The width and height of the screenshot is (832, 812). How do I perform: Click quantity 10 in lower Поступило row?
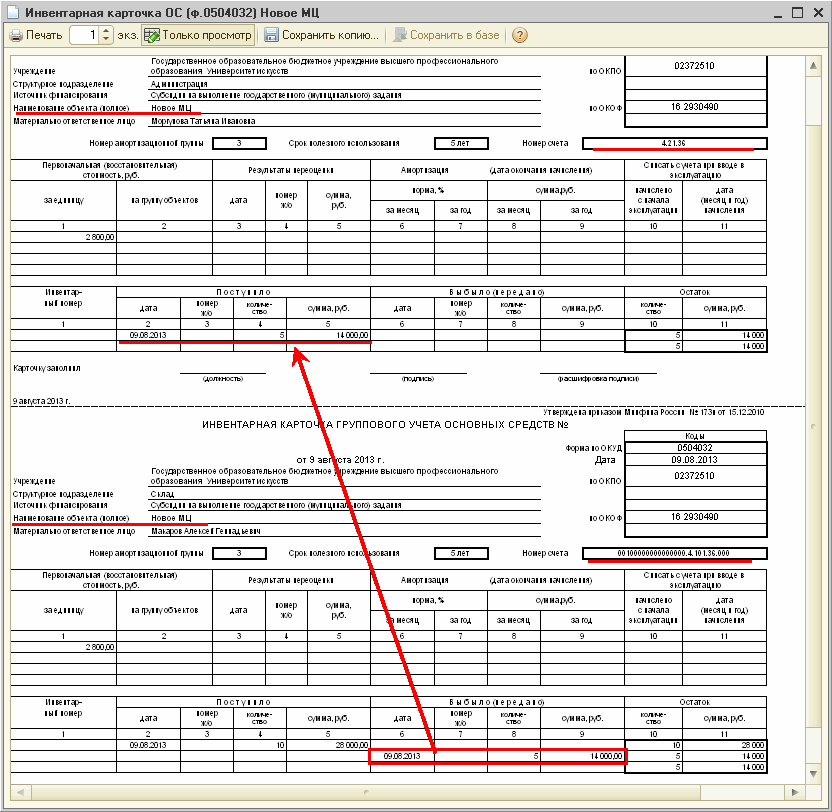[x=280, y=745]
